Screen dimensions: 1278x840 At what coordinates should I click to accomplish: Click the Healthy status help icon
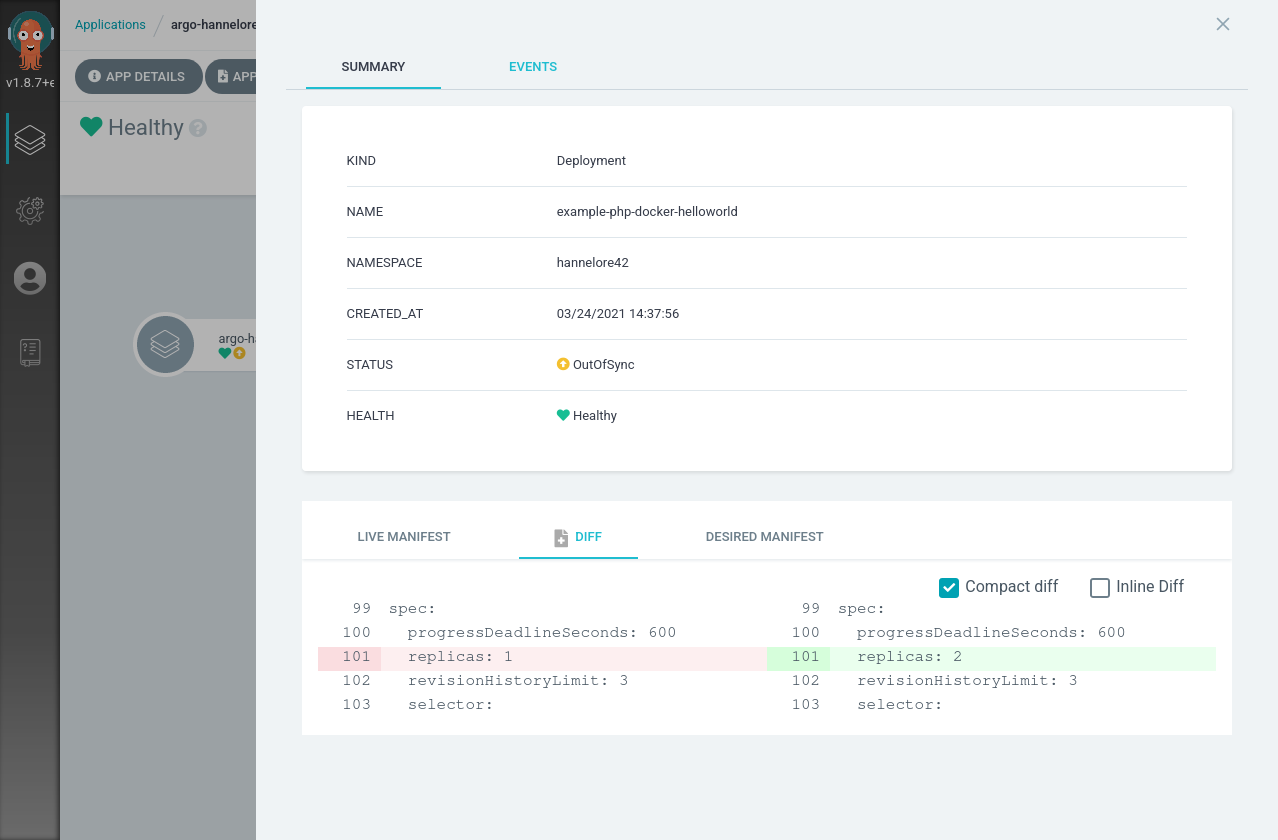198,128
